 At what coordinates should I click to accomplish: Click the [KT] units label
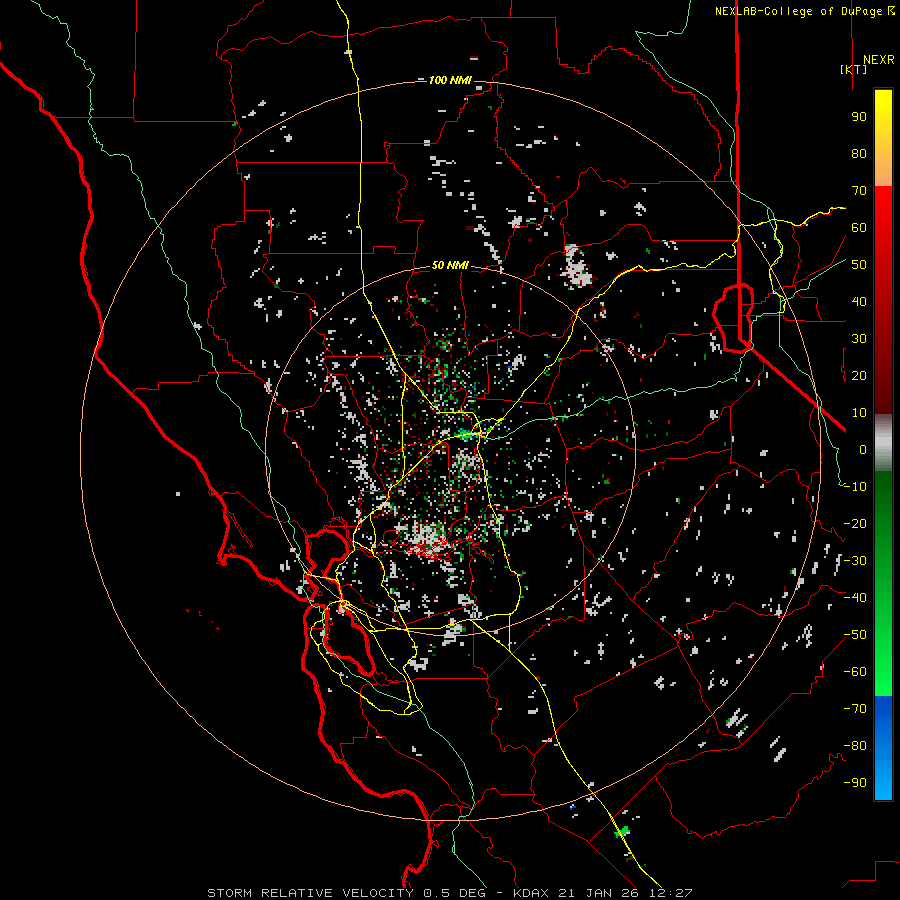pos(853,69)
